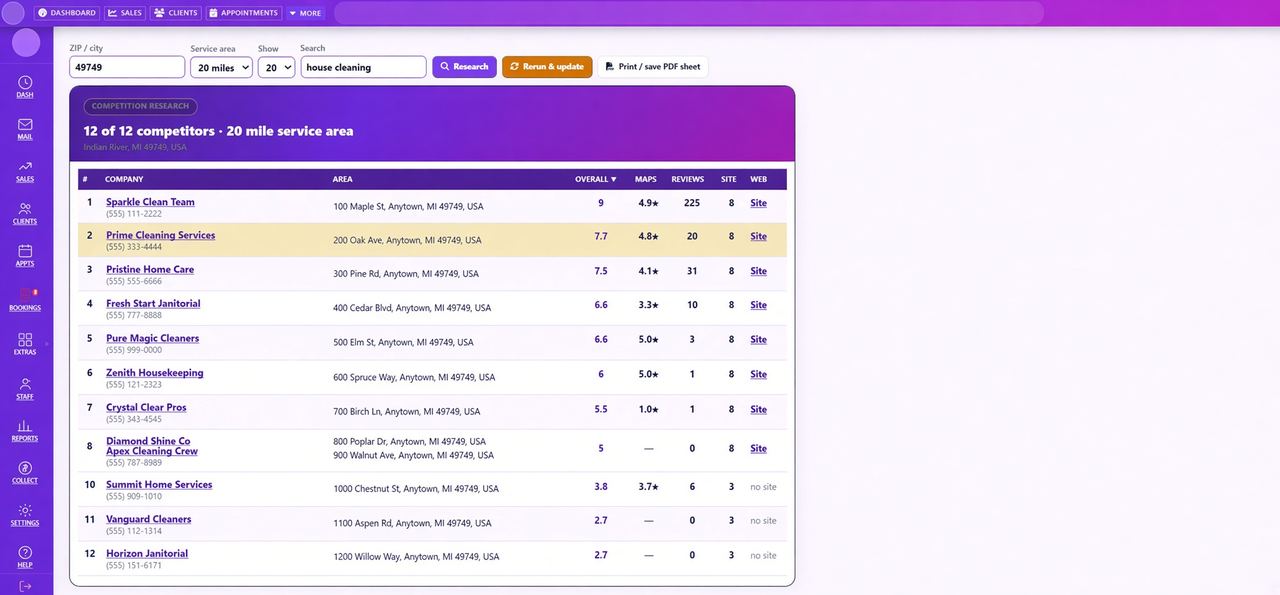Expand the More menu in top bar
The width and height of the screenshot is (1280, 595).
coord(306,13)
